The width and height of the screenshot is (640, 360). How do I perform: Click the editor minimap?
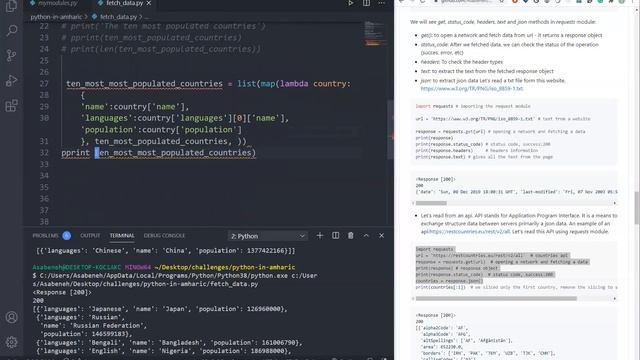click(374, 34)
